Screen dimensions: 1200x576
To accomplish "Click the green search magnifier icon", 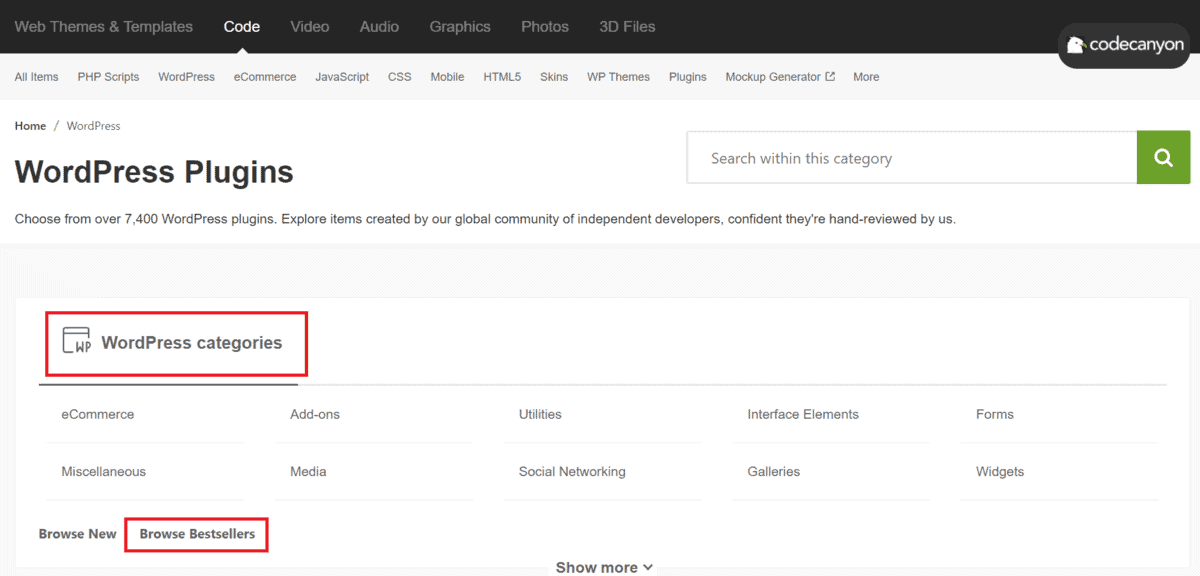I will (x=1163, y=157).
